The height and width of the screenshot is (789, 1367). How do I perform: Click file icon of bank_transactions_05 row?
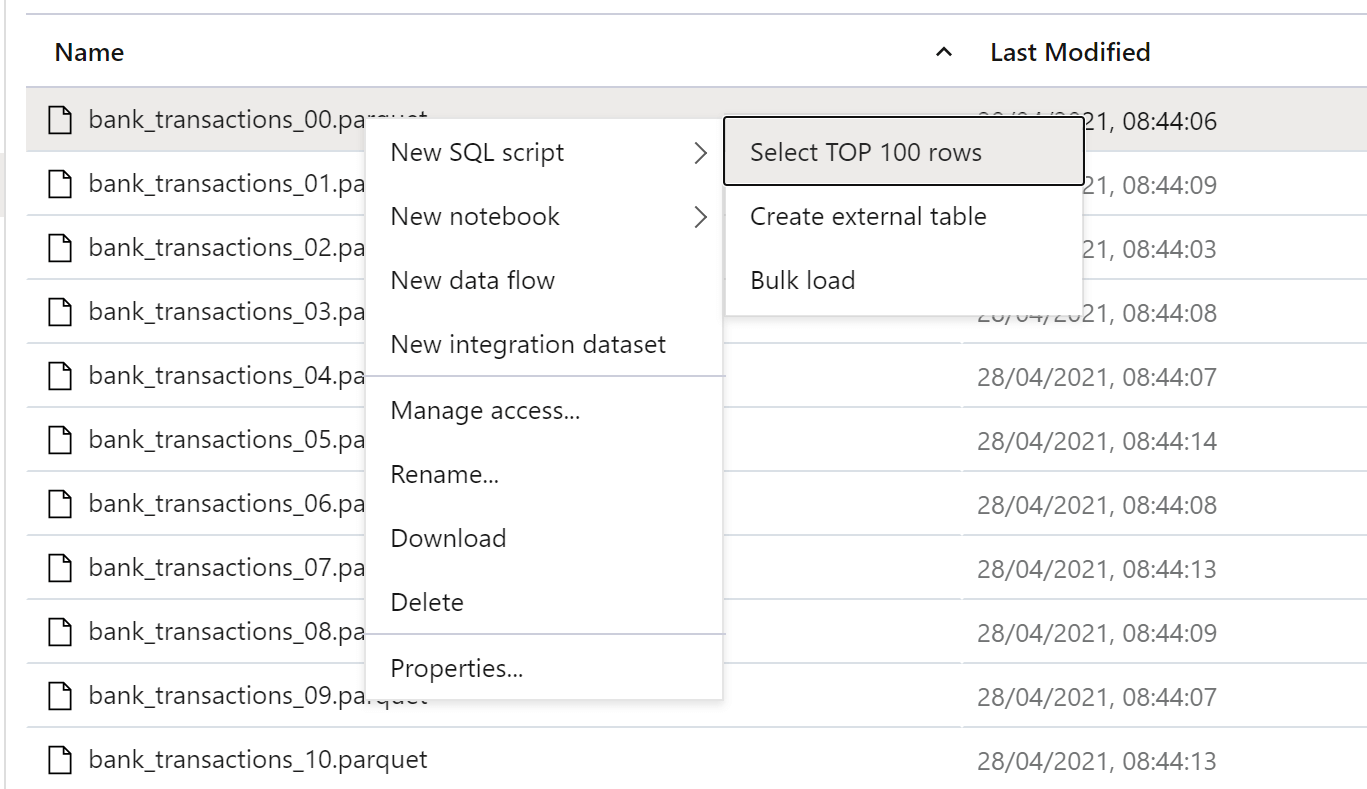(61, 440)
